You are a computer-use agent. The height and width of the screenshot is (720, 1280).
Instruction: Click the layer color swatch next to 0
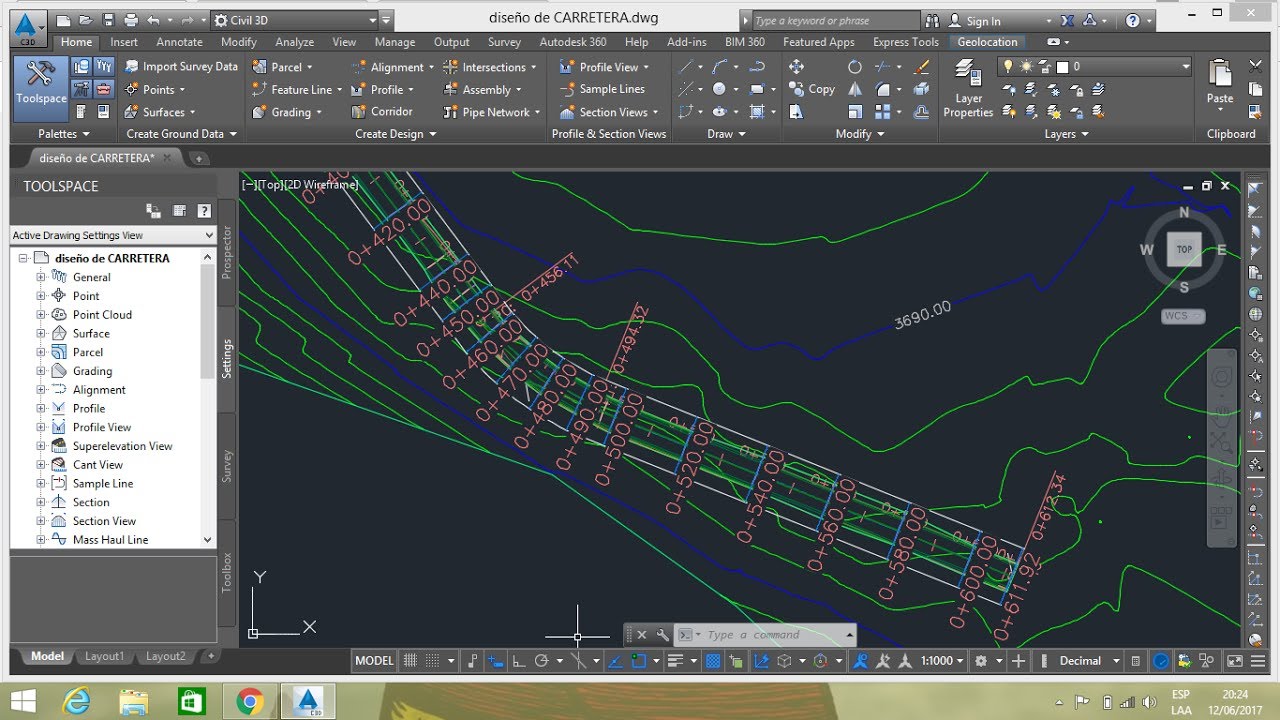coord(1062,67)
